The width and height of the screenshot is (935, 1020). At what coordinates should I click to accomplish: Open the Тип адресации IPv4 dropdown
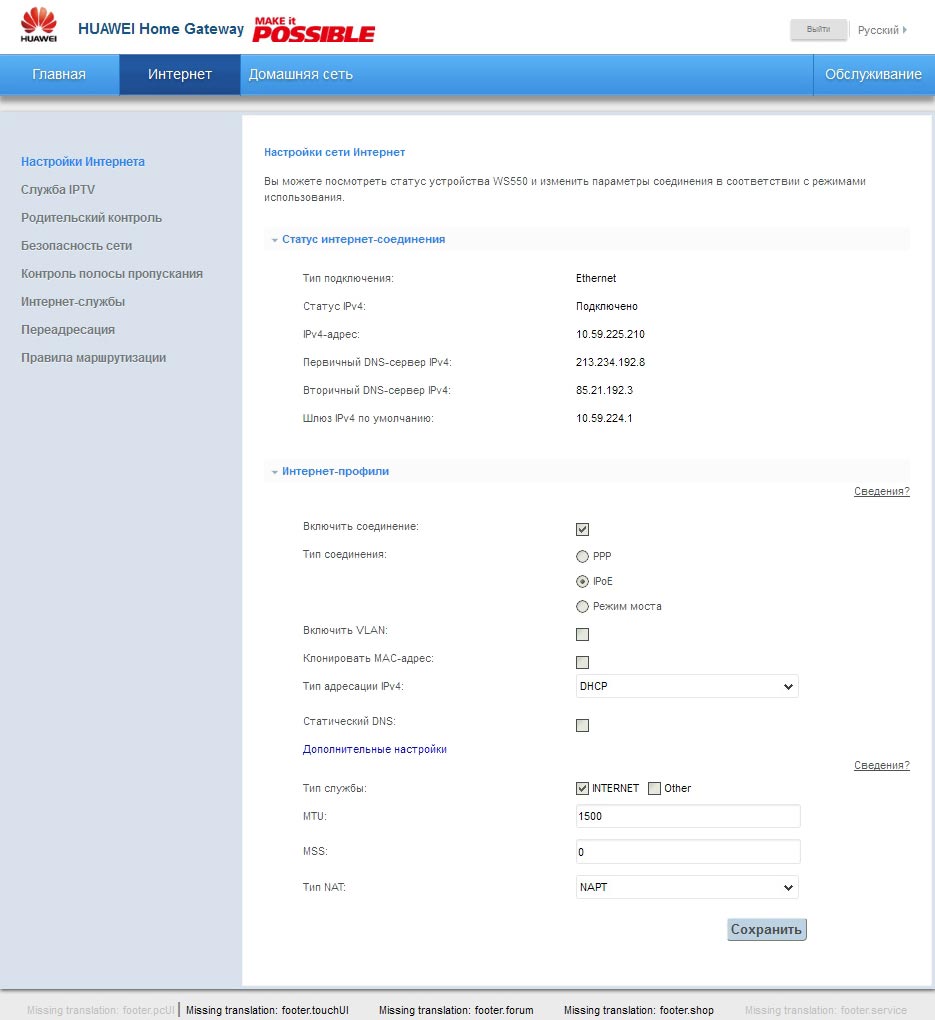coord(687,687)
